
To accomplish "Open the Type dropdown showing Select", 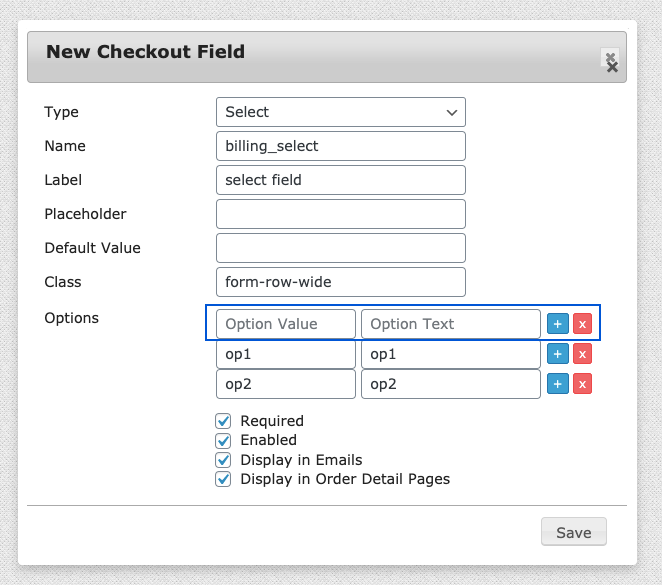I will [341, 112].
